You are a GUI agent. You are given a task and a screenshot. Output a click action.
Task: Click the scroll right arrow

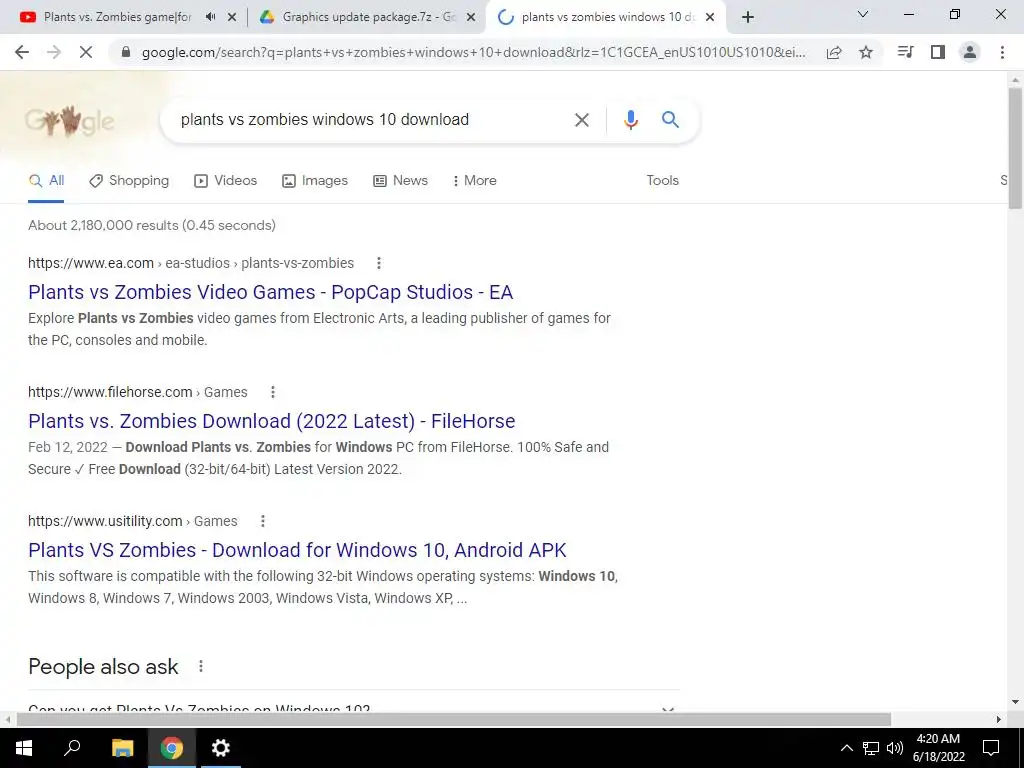click(x=999, y=719)
